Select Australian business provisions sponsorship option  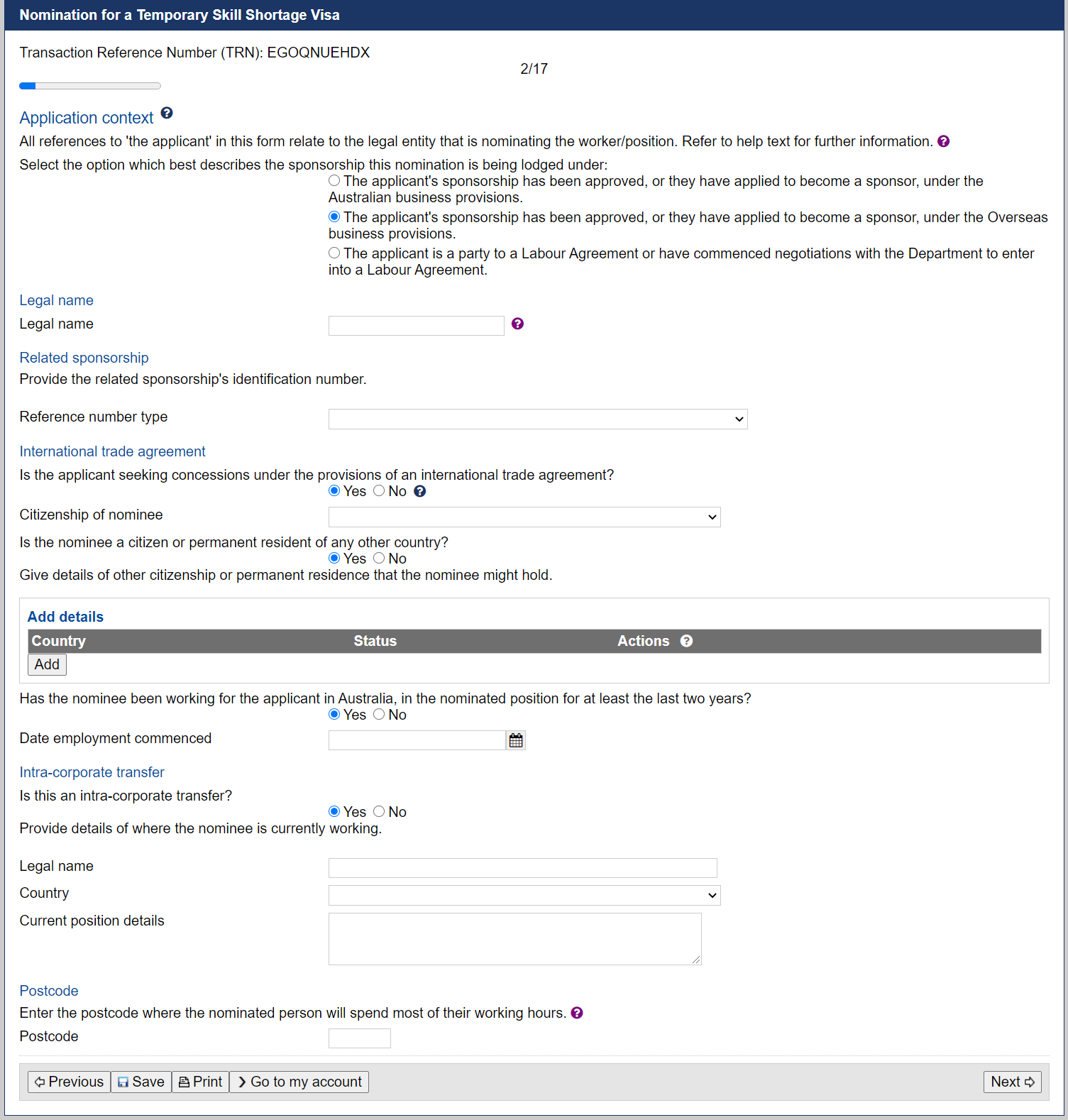[x=334, y=181]
